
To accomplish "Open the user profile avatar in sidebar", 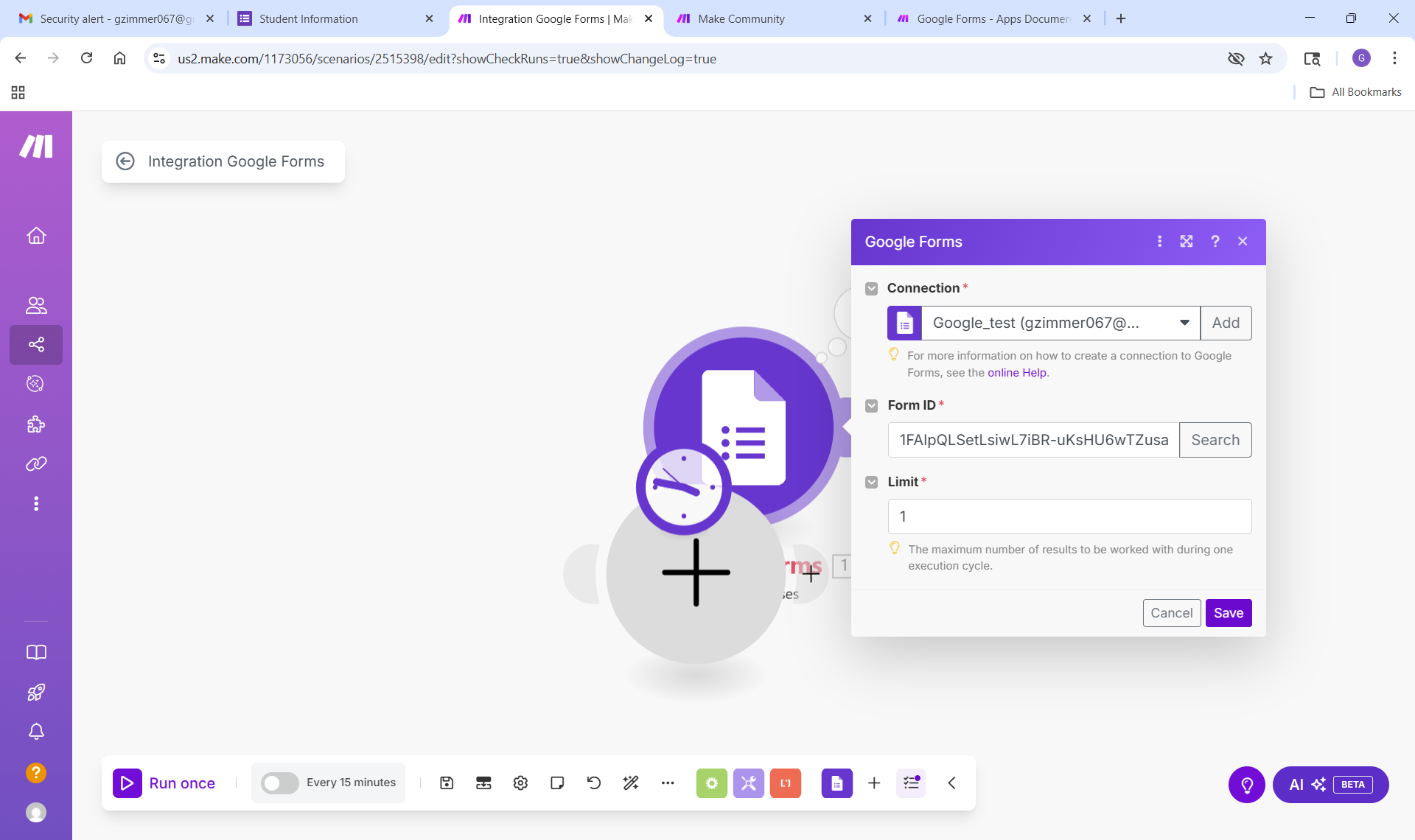I will (36, 812).
